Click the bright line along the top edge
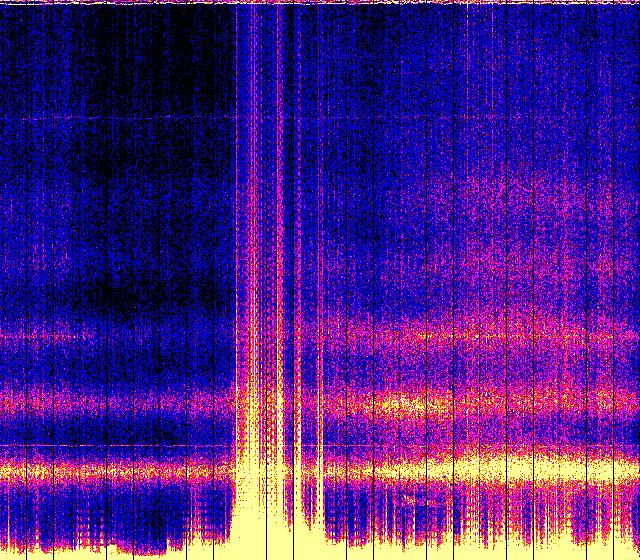The image size is (640, 560). pos(320,3)
